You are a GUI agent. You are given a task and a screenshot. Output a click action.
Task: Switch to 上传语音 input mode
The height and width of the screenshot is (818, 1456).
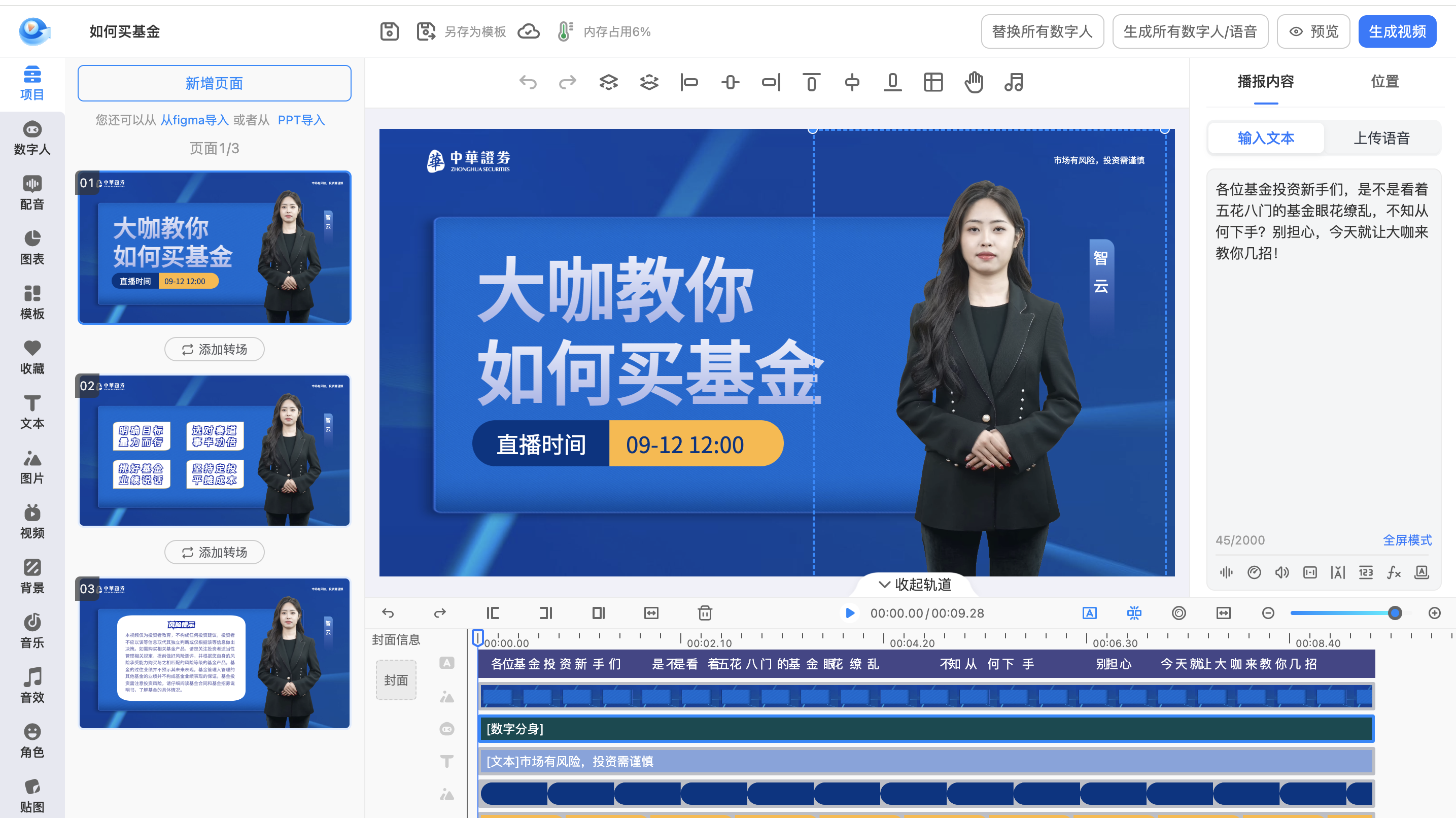point(1381,138)
